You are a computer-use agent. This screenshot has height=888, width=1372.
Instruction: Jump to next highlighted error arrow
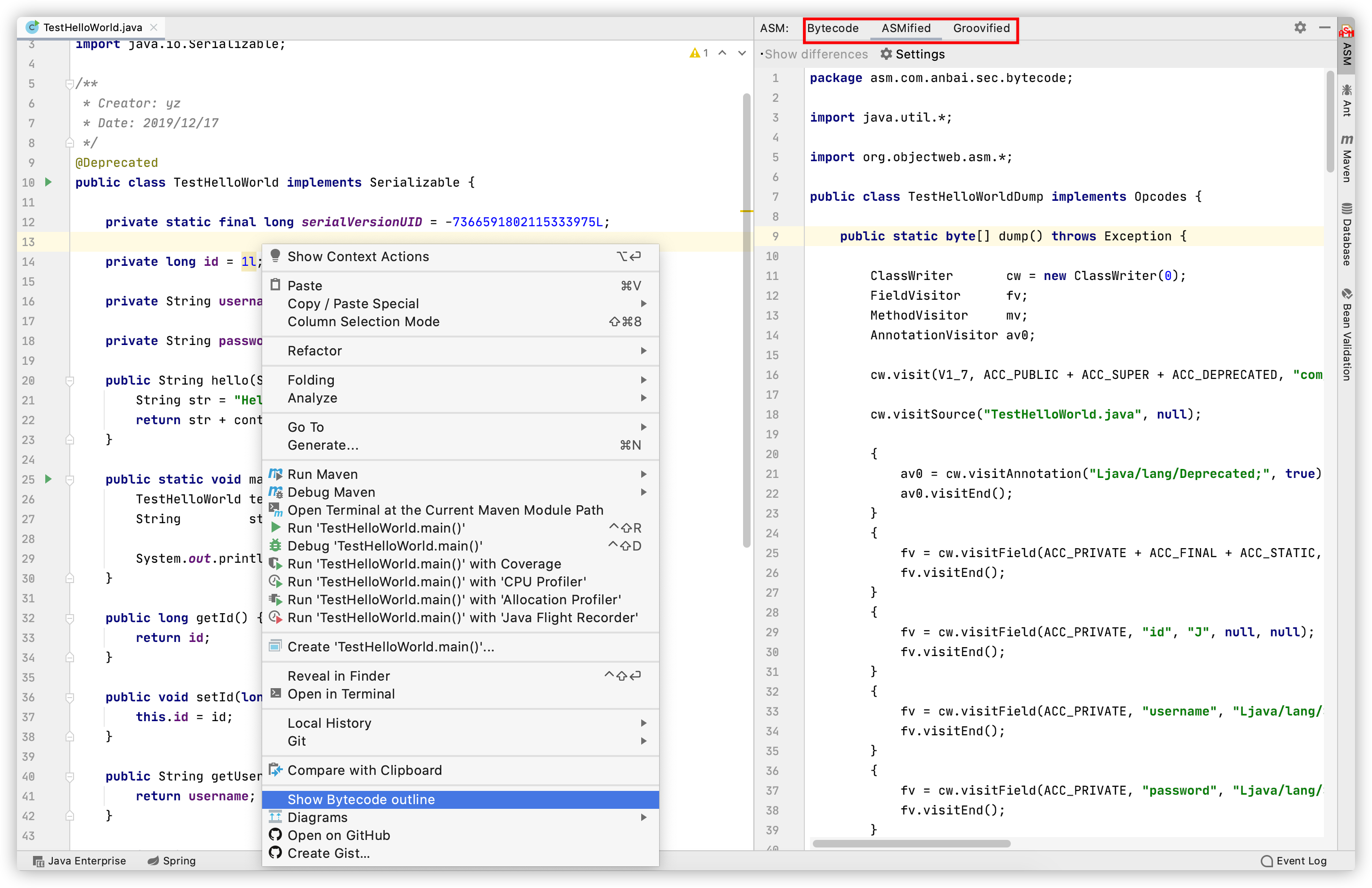(742, 53)
